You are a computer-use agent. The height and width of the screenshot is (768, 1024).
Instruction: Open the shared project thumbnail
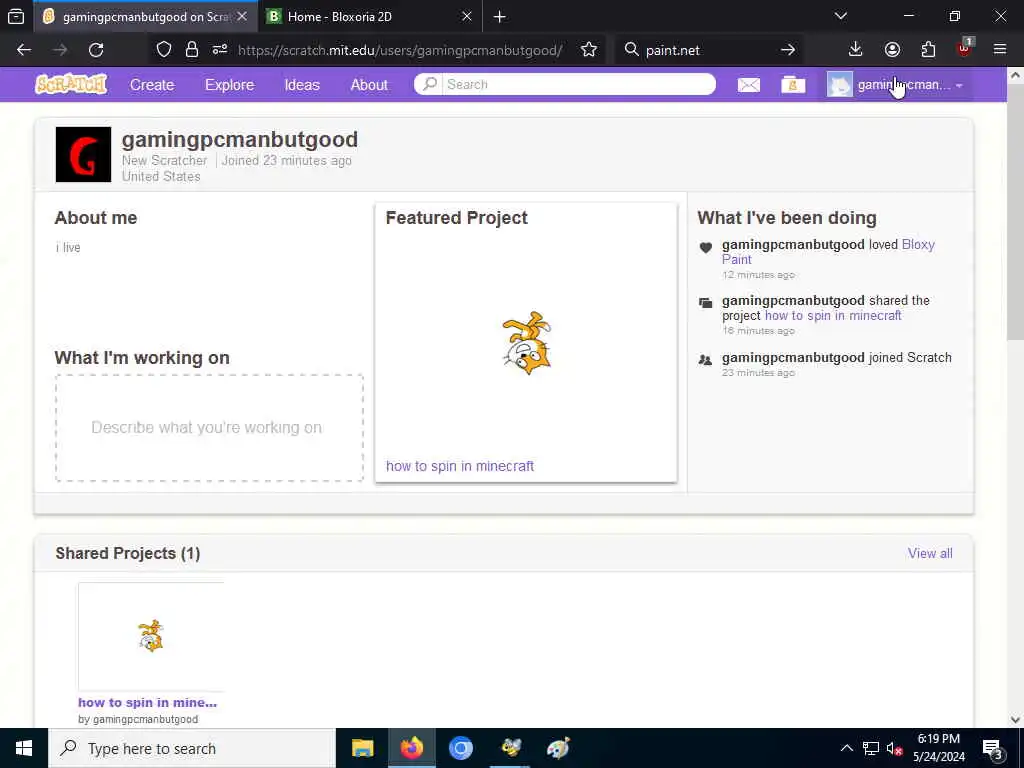pos(151,636)
